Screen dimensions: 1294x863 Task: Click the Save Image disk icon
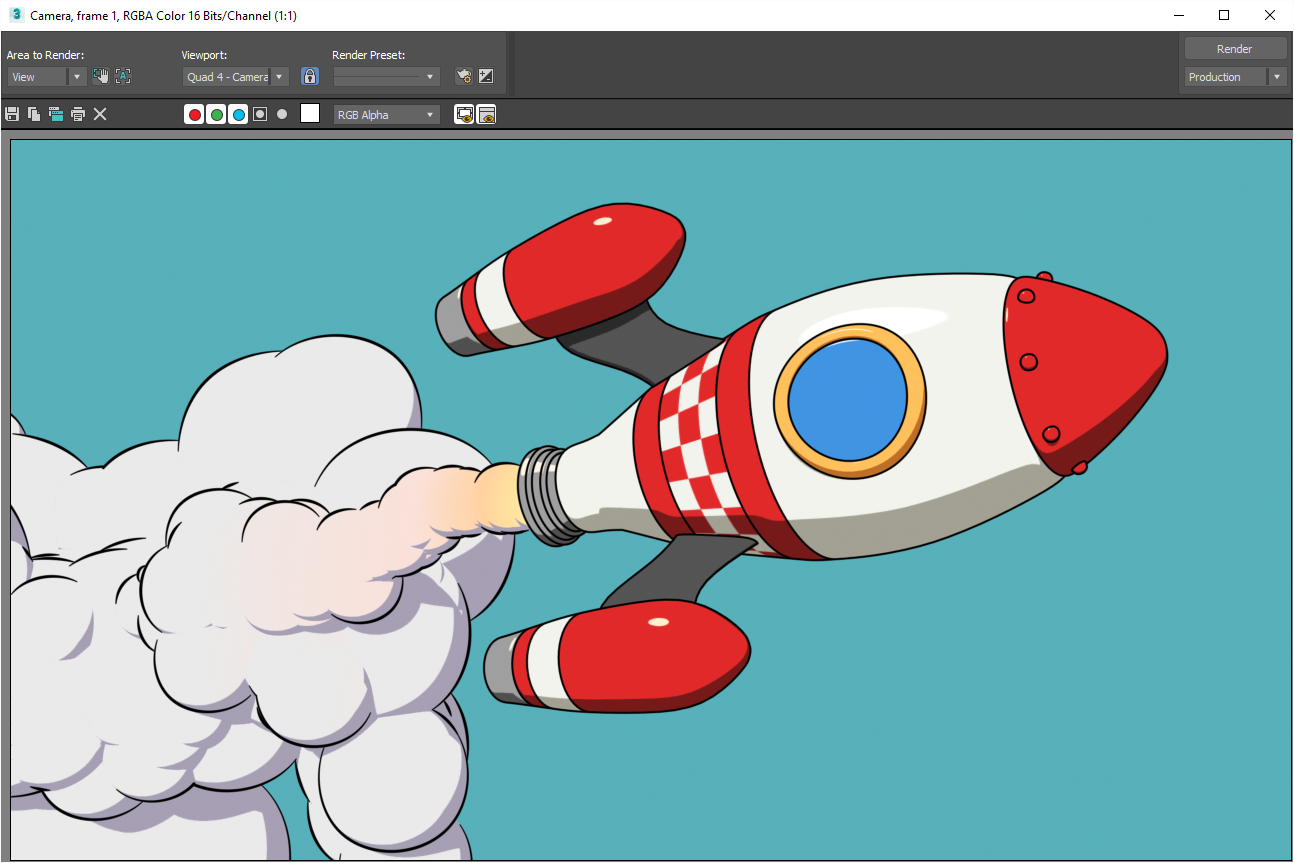[x=12, y=114]
